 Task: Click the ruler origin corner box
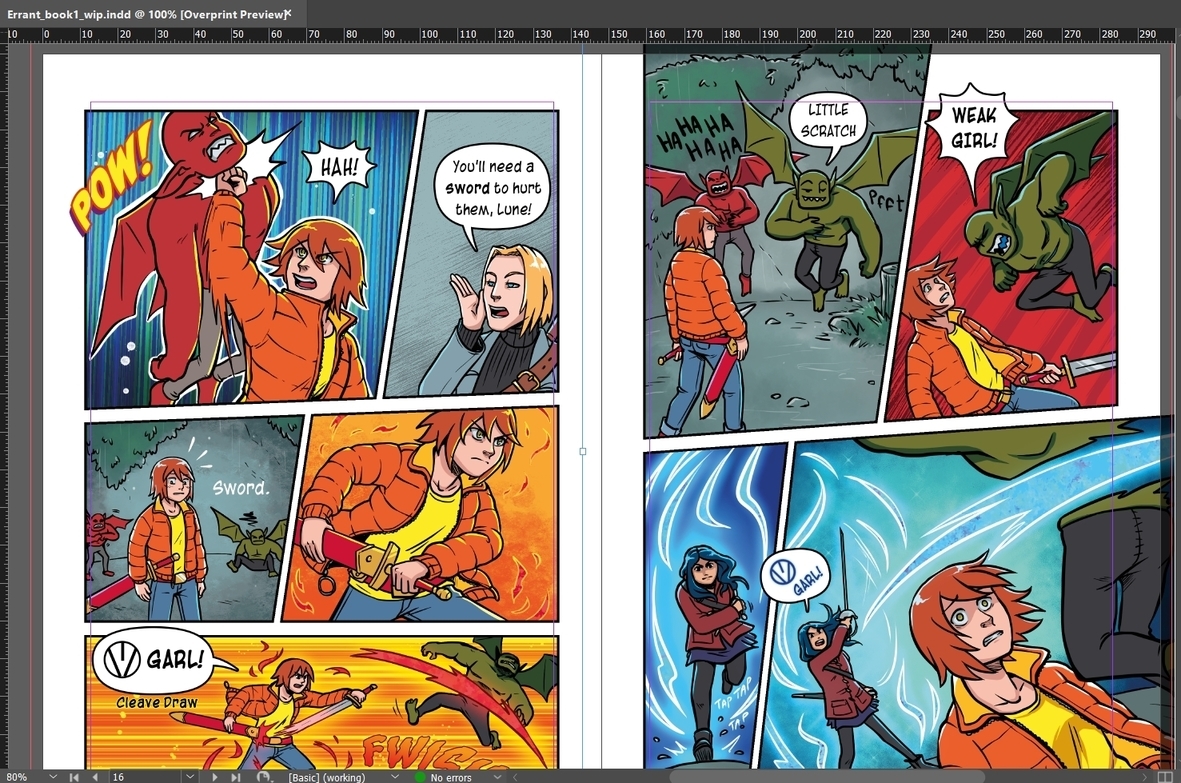(4, 34)
